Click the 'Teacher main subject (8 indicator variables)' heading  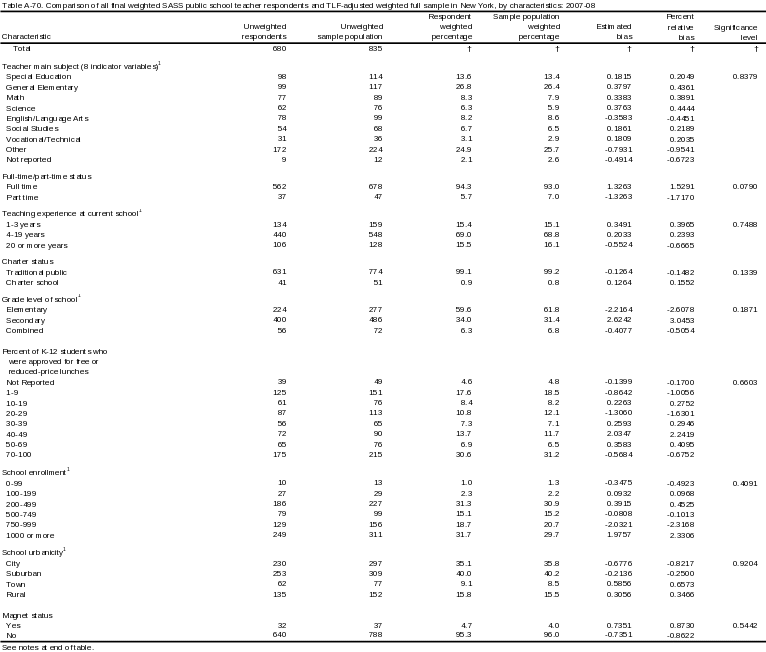pos(81,66)
